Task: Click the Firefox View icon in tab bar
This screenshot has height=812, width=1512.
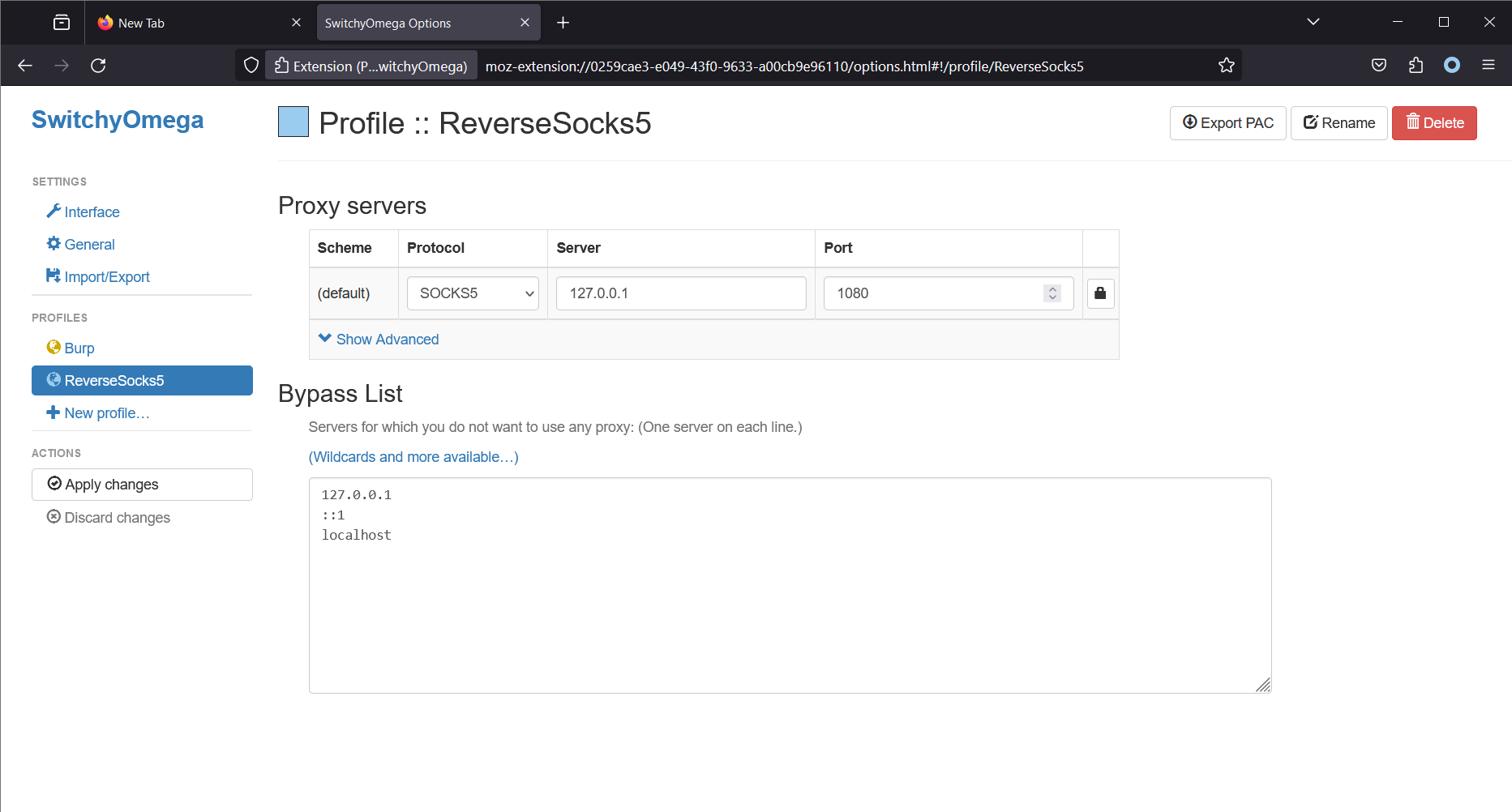Action: tap(62, 23)
